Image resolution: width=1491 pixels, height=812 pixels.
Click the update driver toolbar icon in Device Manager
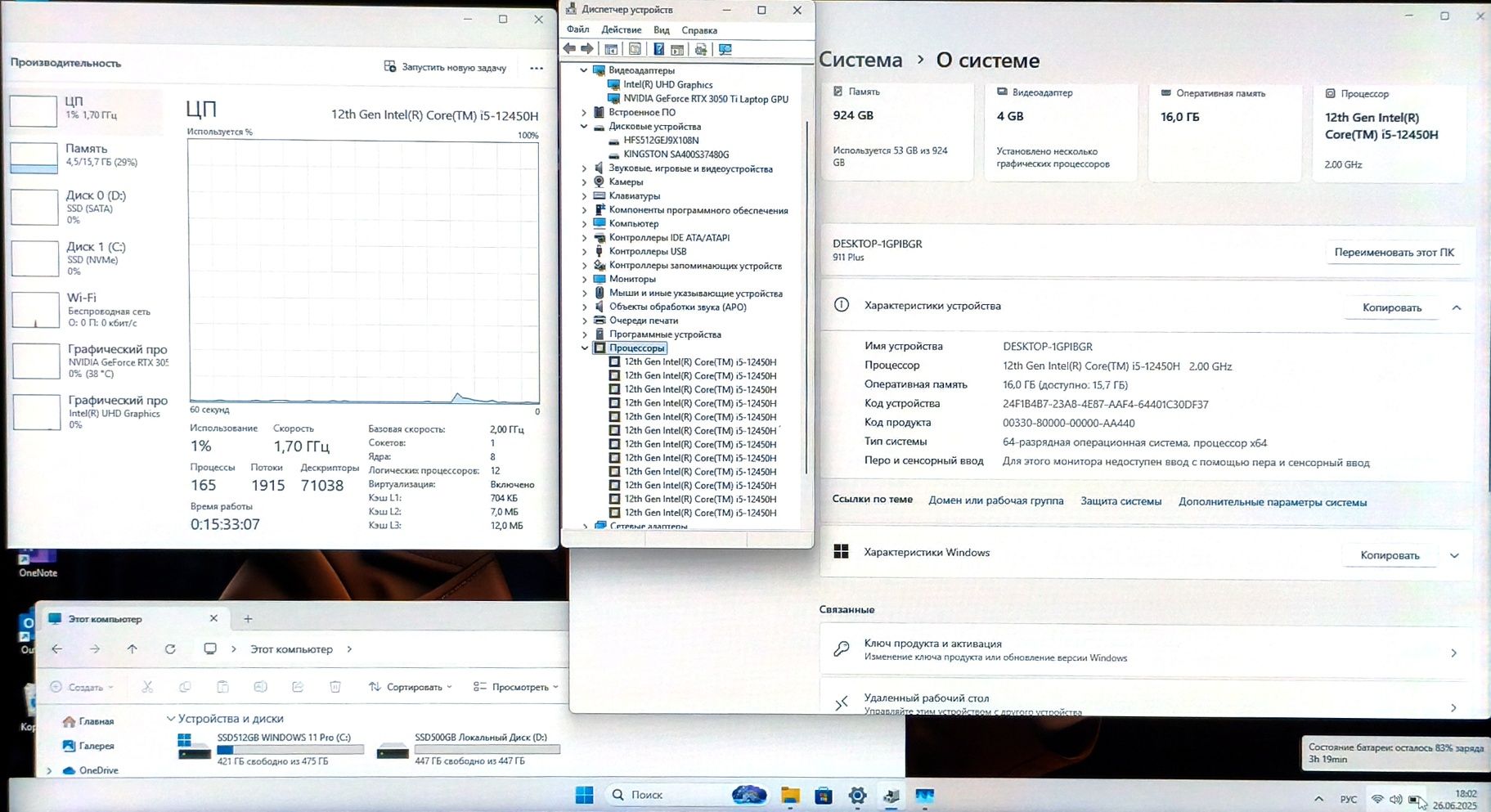pos(701,49)
